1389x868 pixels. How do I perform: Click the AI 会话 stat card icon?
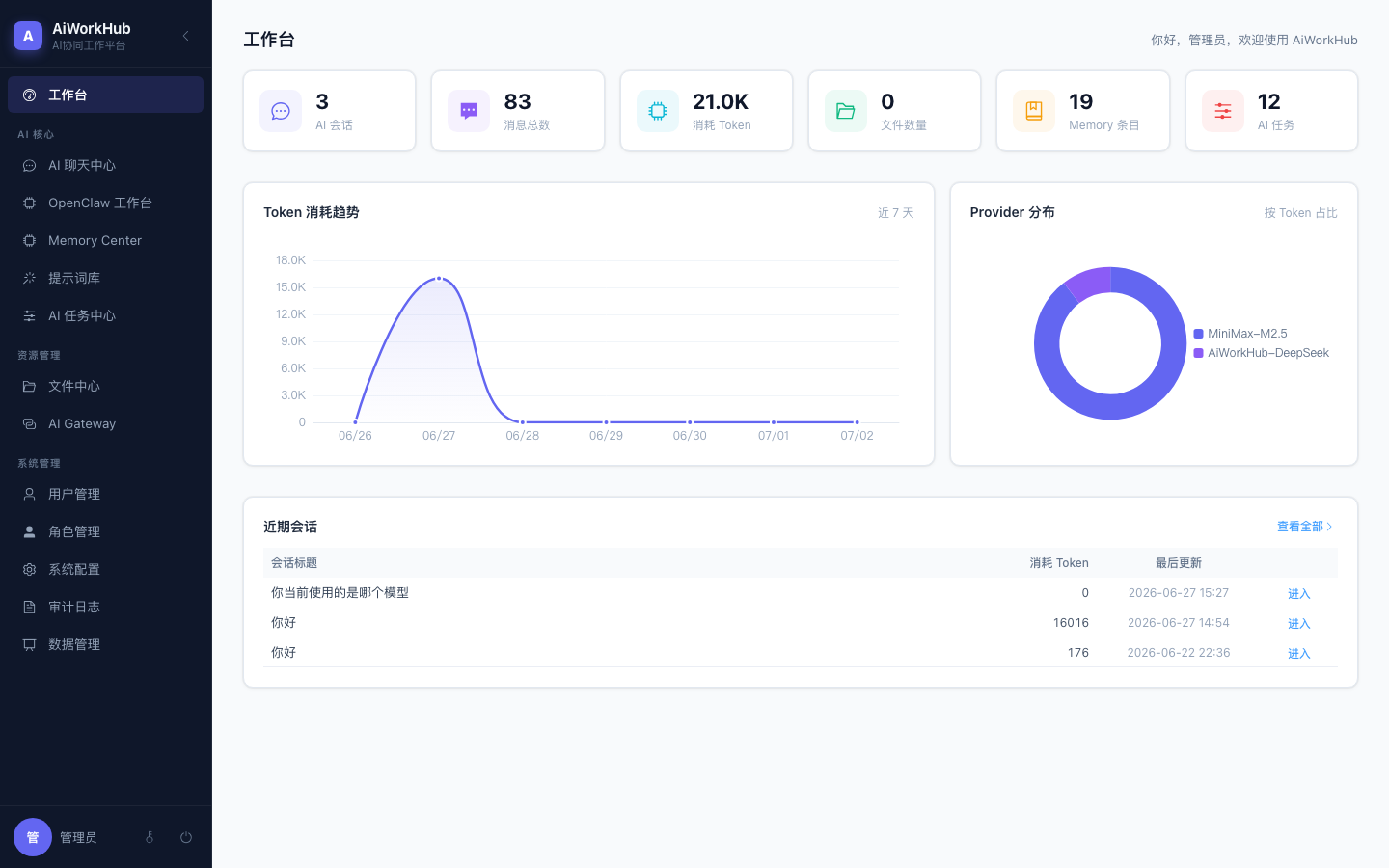click(281, 111)
